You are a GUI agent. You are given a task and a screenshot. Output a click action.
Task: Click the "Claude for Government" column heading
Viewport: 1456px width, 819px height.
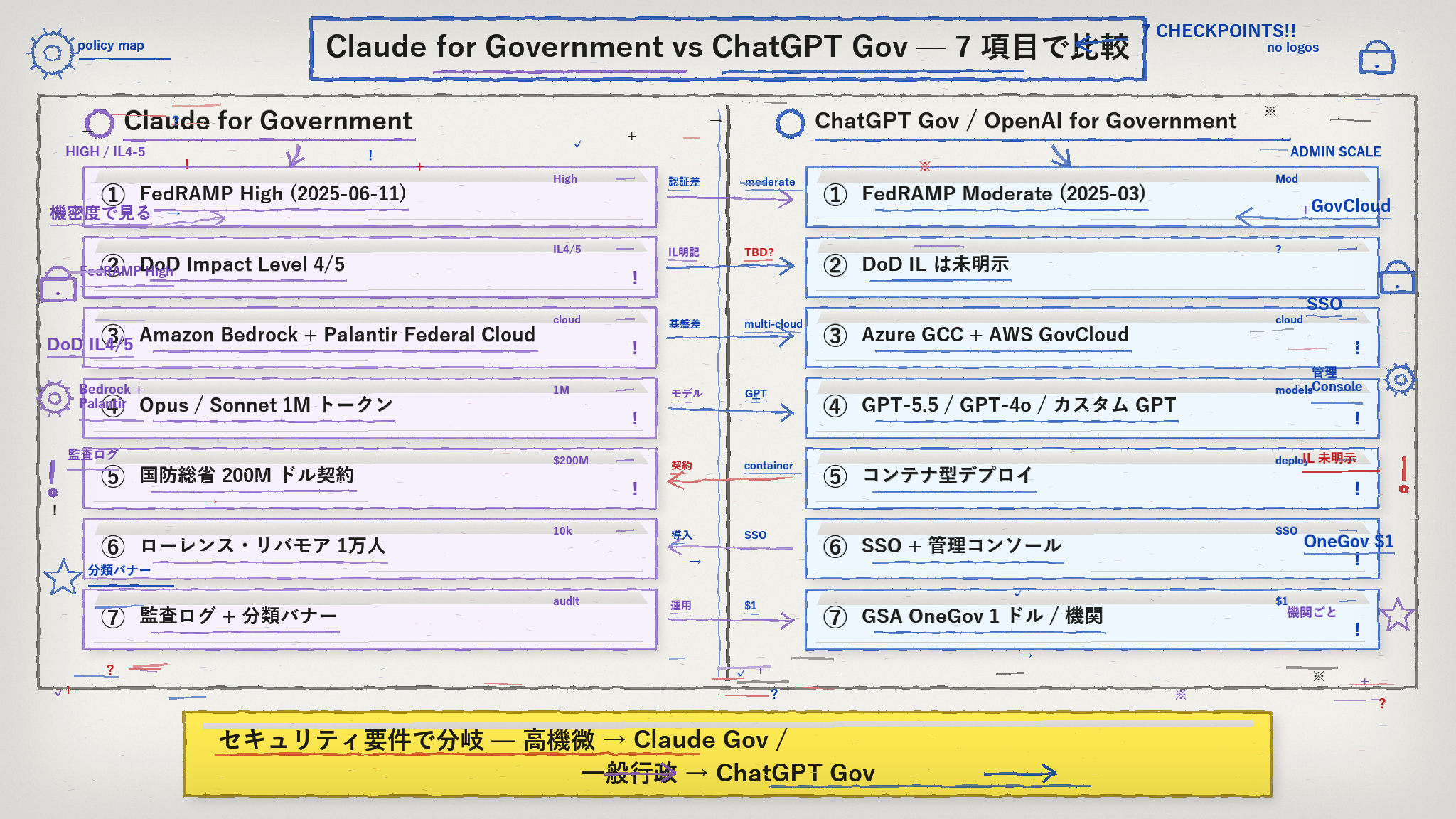point(268,121)
